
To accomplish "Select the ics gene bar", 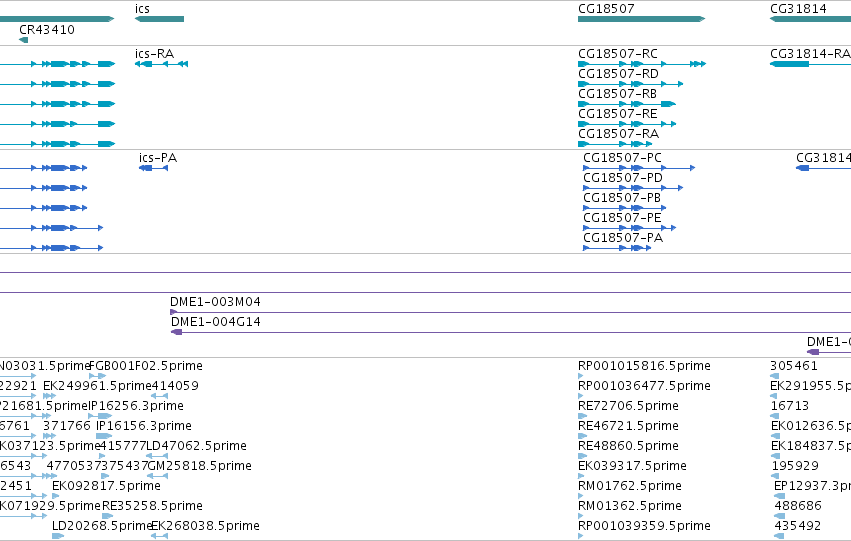I will point(160,19).
